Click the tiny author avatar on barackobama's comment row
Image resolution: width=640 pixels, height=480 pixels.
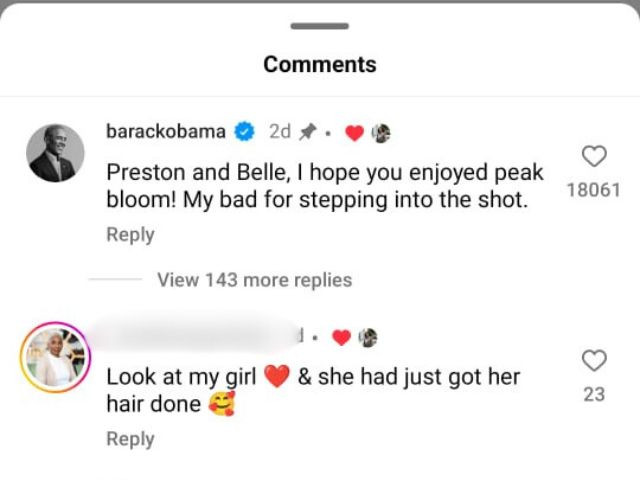380,133
